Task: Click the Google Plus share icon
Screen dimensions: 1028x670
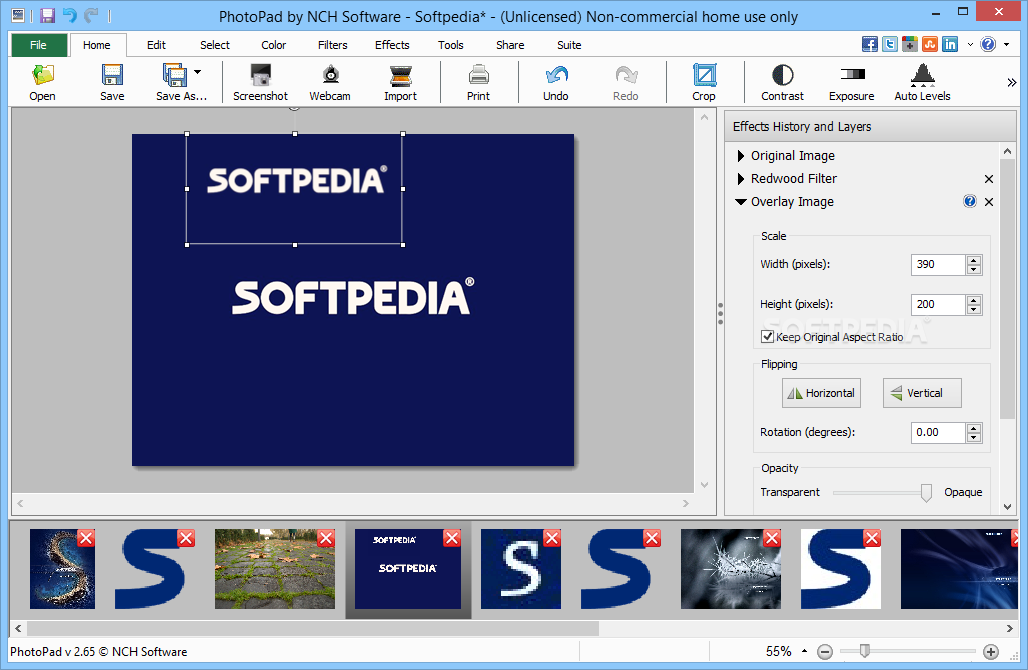Action: [909, 44]
